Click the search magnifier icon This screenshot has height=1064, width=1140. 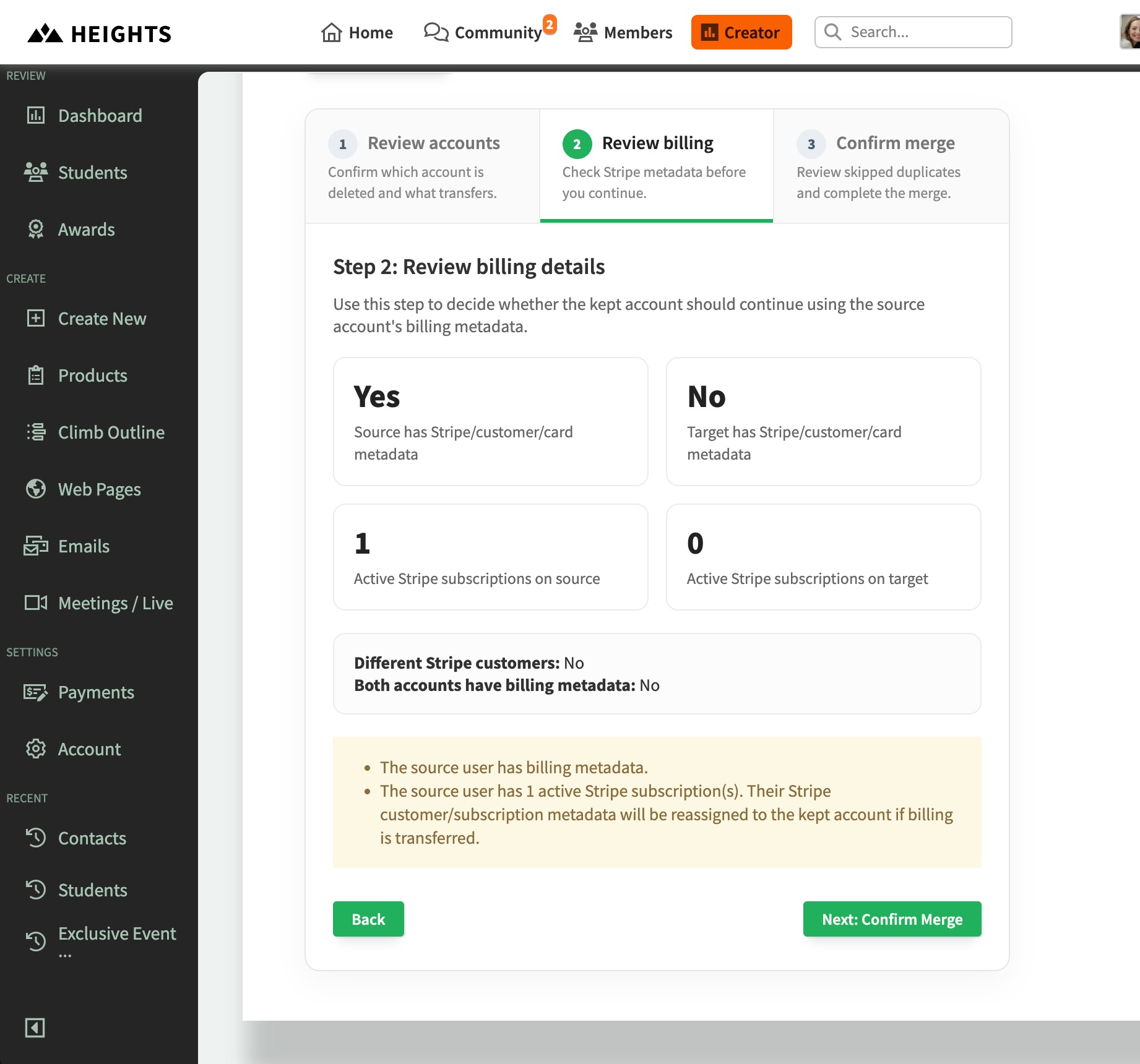coord(833,32)
